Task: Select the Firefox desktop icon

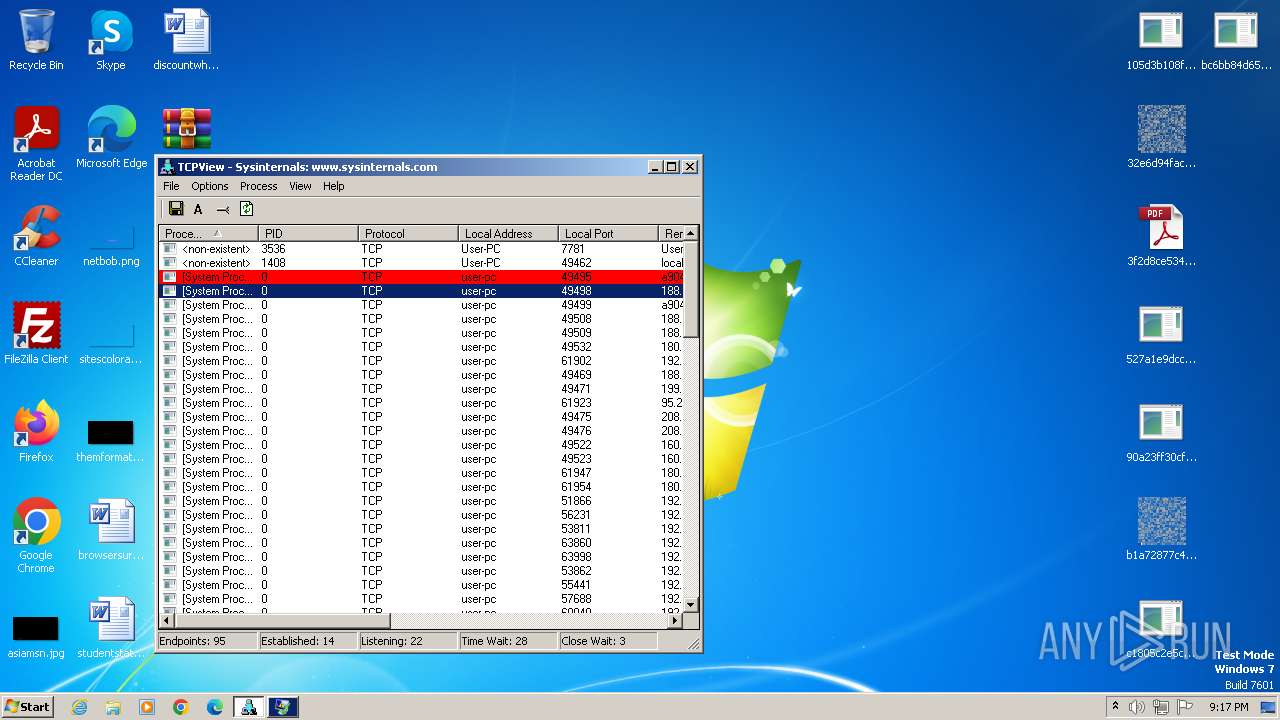Action: 36,432
